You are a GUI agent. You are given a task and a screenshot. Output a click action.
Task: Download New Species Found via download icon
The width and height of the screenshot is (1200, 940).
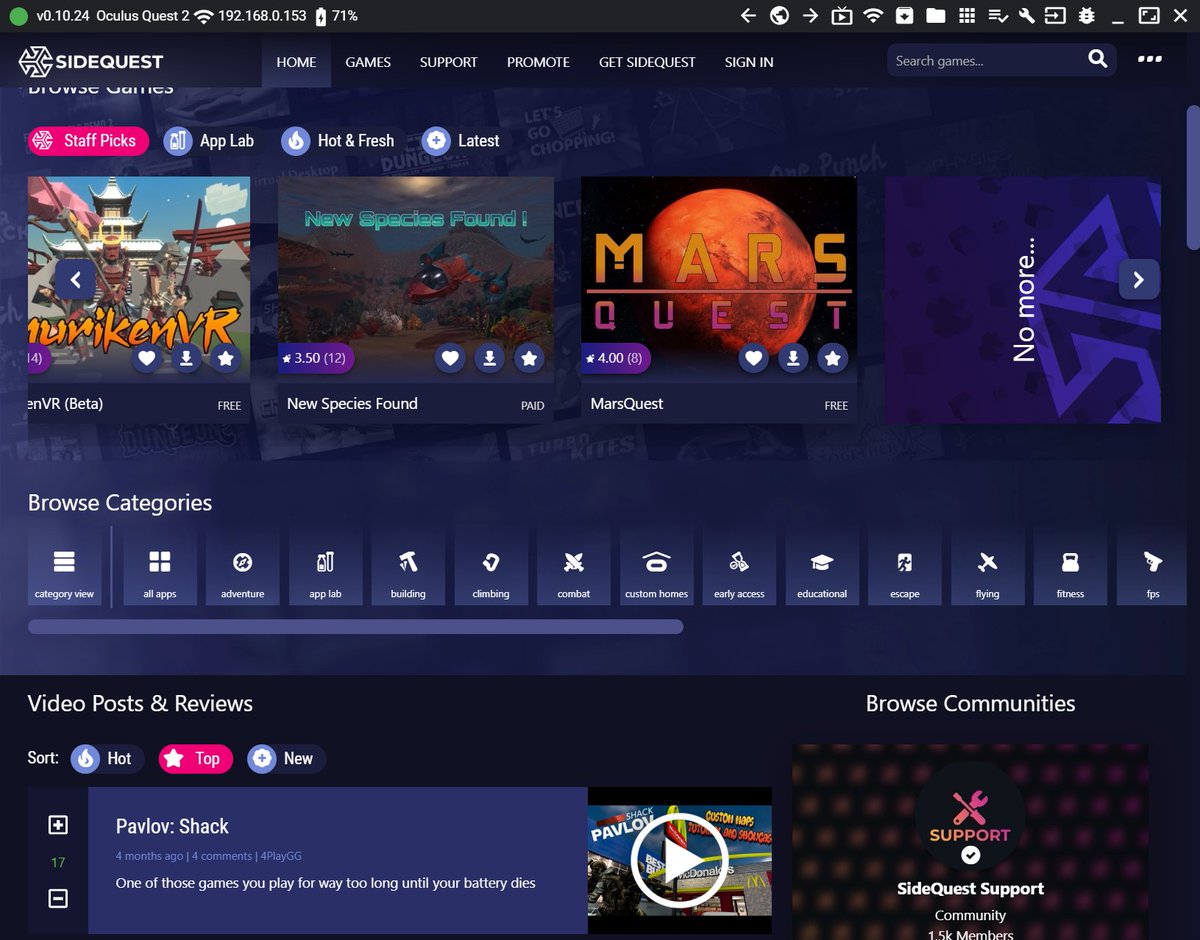[x=489, y=358]
